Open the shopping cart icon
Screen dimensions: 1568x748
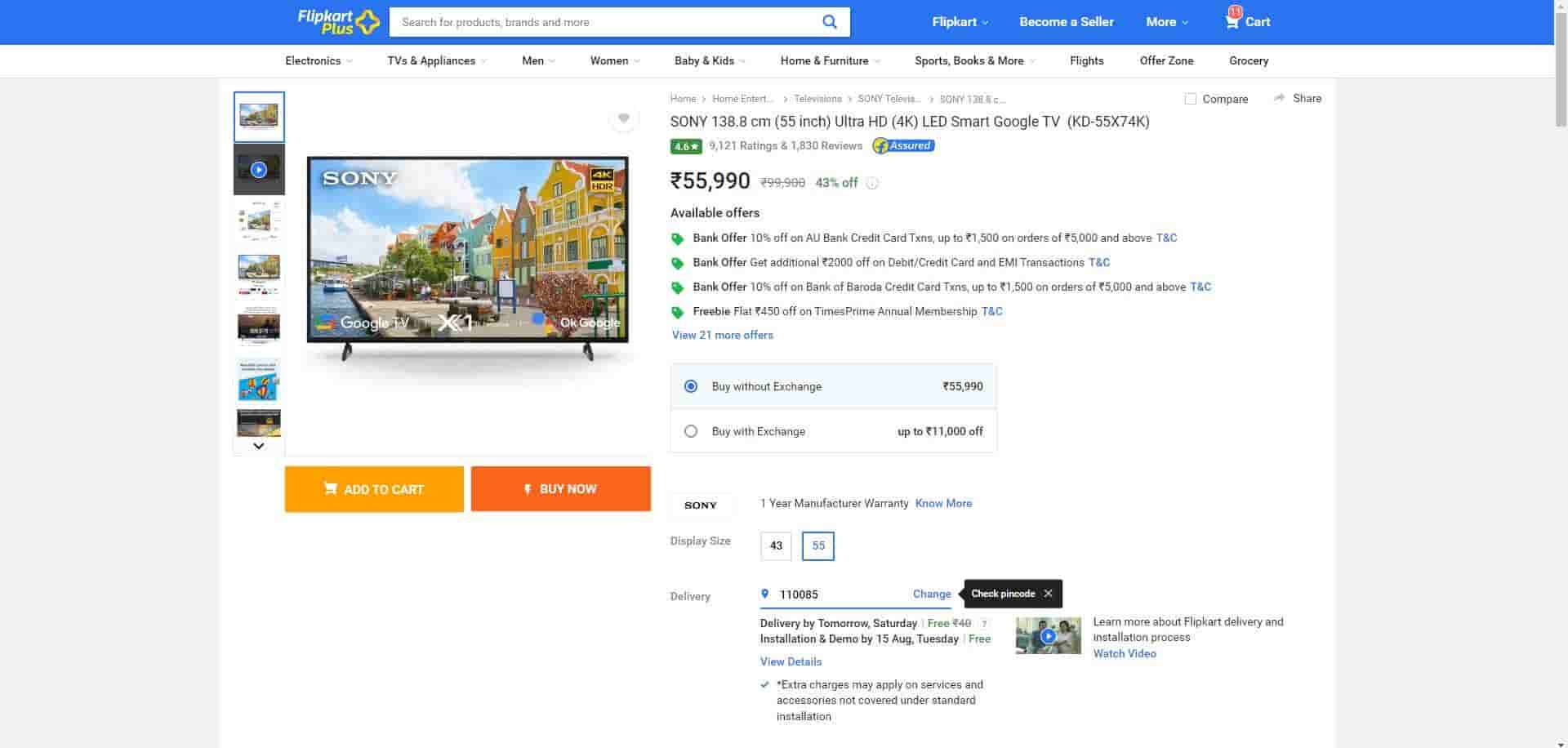click(x=1232, y=21)
